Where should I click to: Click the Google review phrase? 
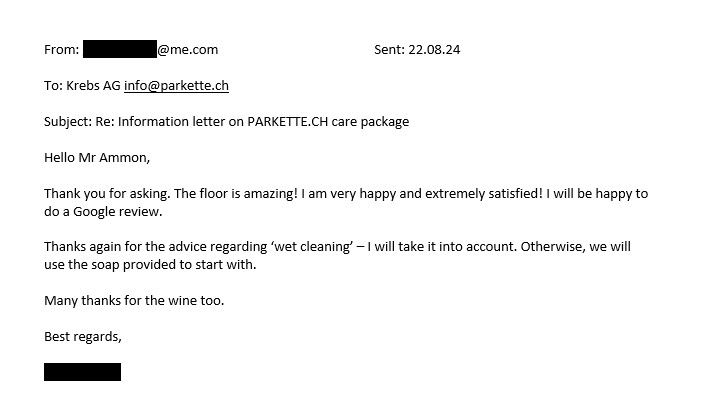tap(117, 212)
